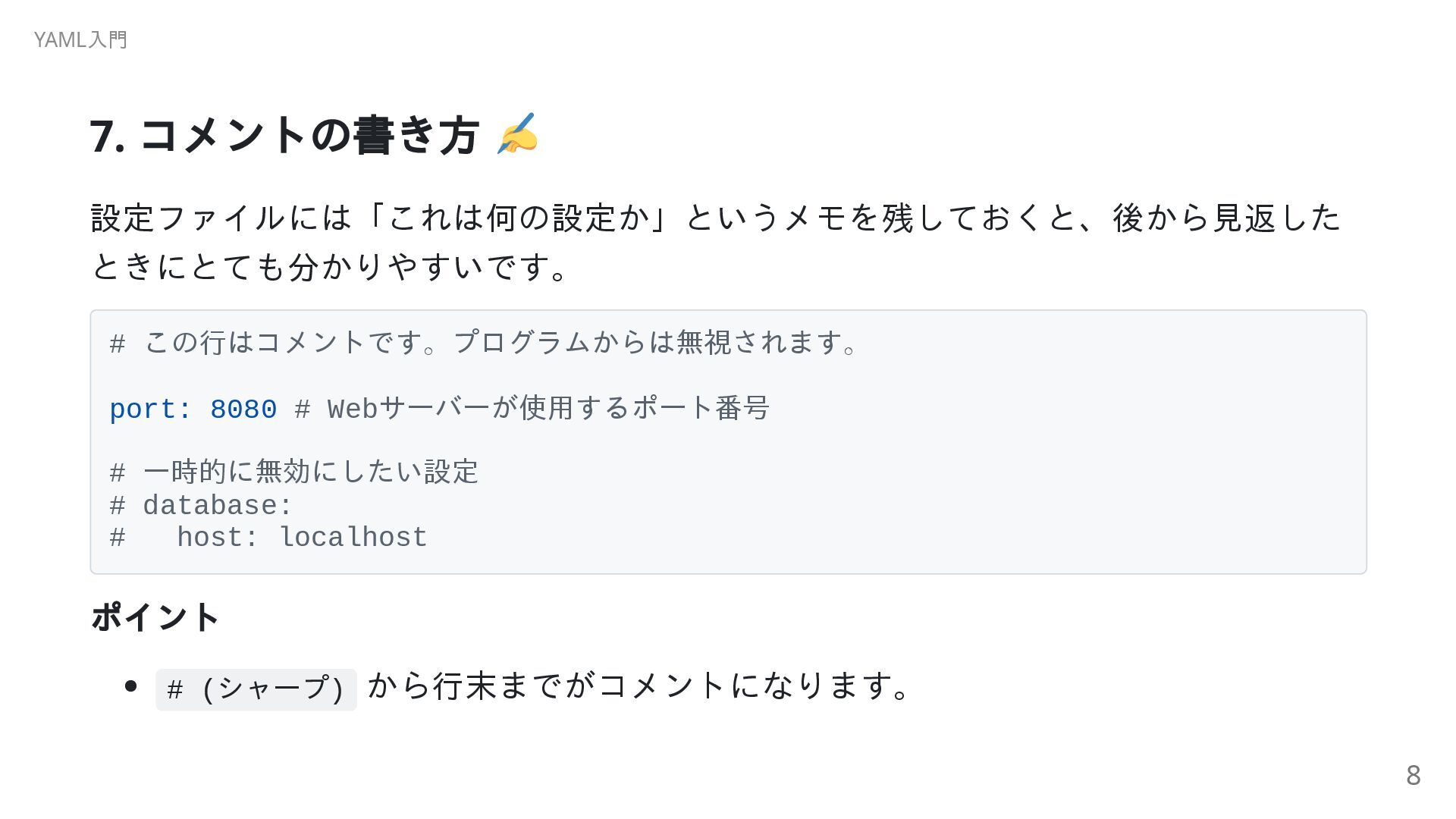Click the # (シャープ) inline code badge
The image size is (1456, 819).
pos(256,689)
